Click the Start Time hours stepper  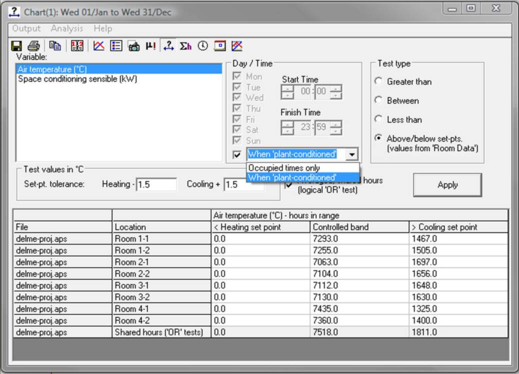pyautogui.click(x=287, y=92)
